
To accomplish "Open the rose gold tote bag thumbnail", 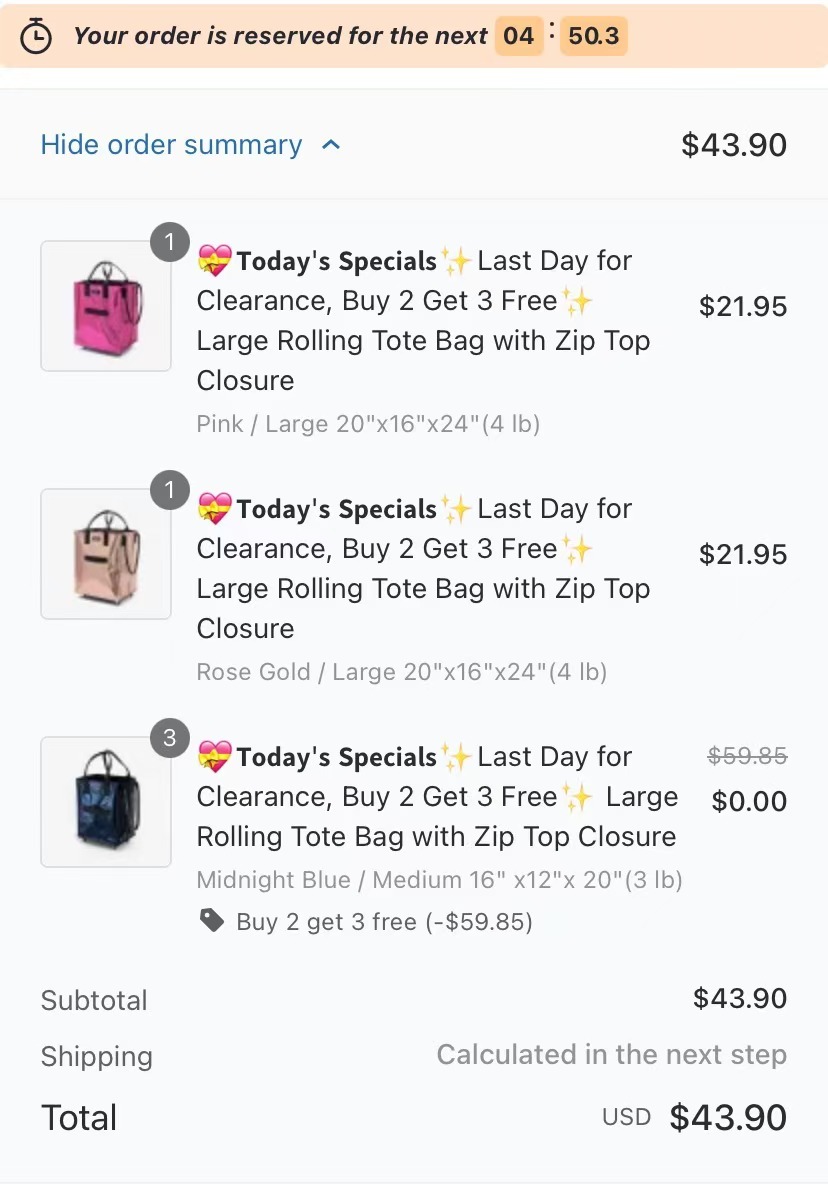I will 106,554.
